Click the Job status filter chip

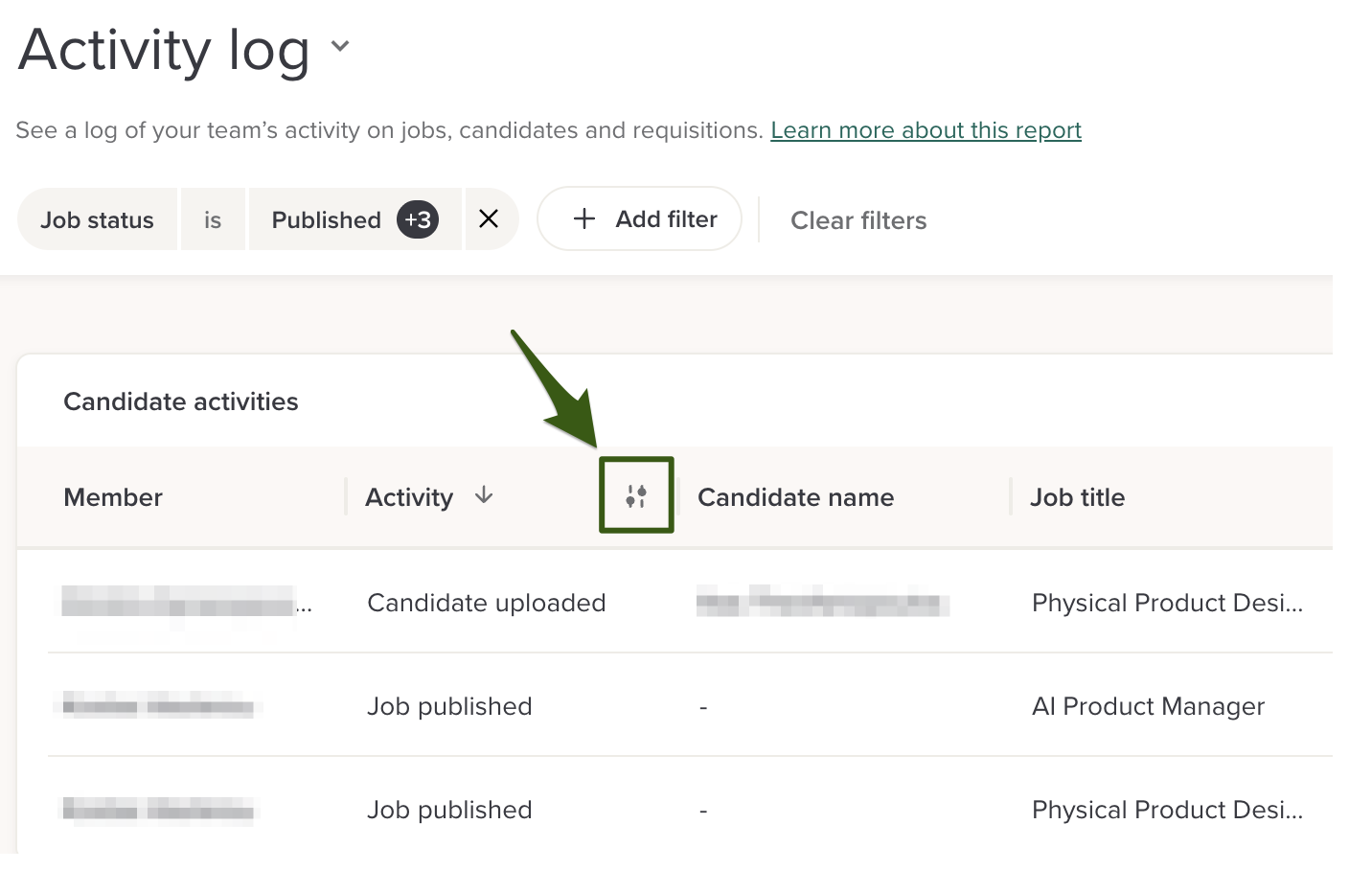point(97,220)
